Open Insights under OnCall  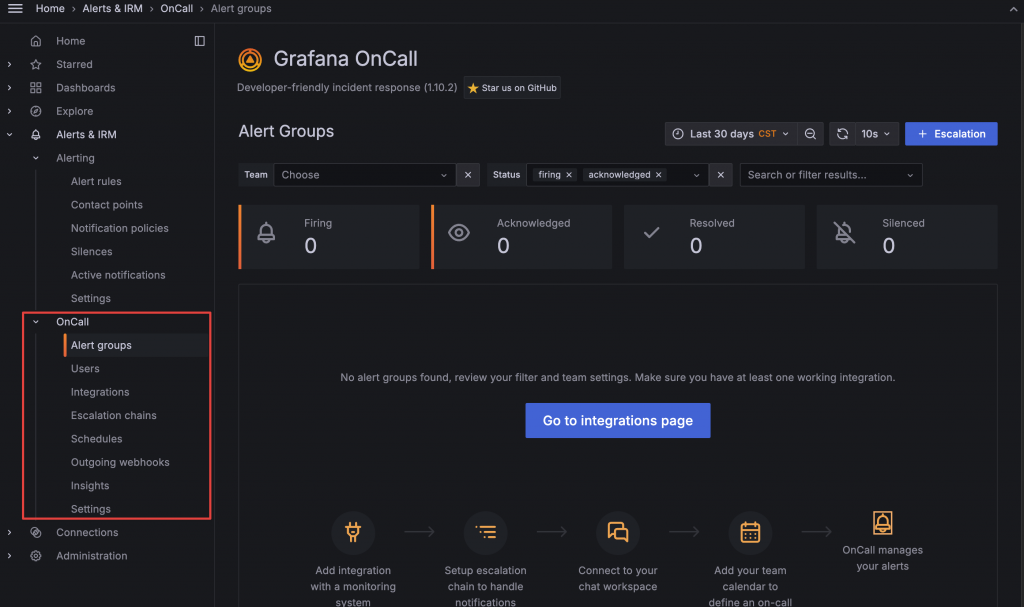[90, 486]
